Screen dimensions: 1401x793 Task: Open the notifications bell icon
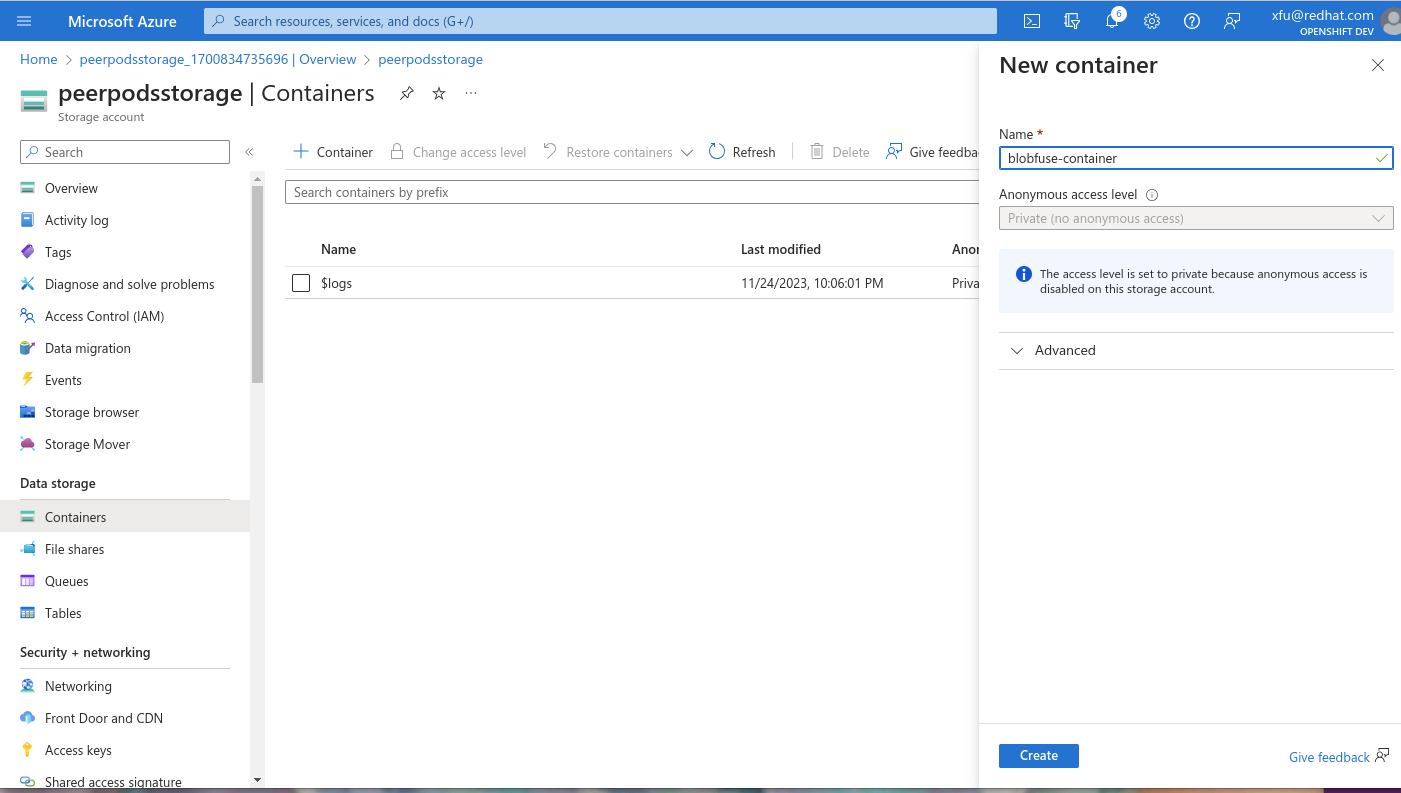point(1112,21)
